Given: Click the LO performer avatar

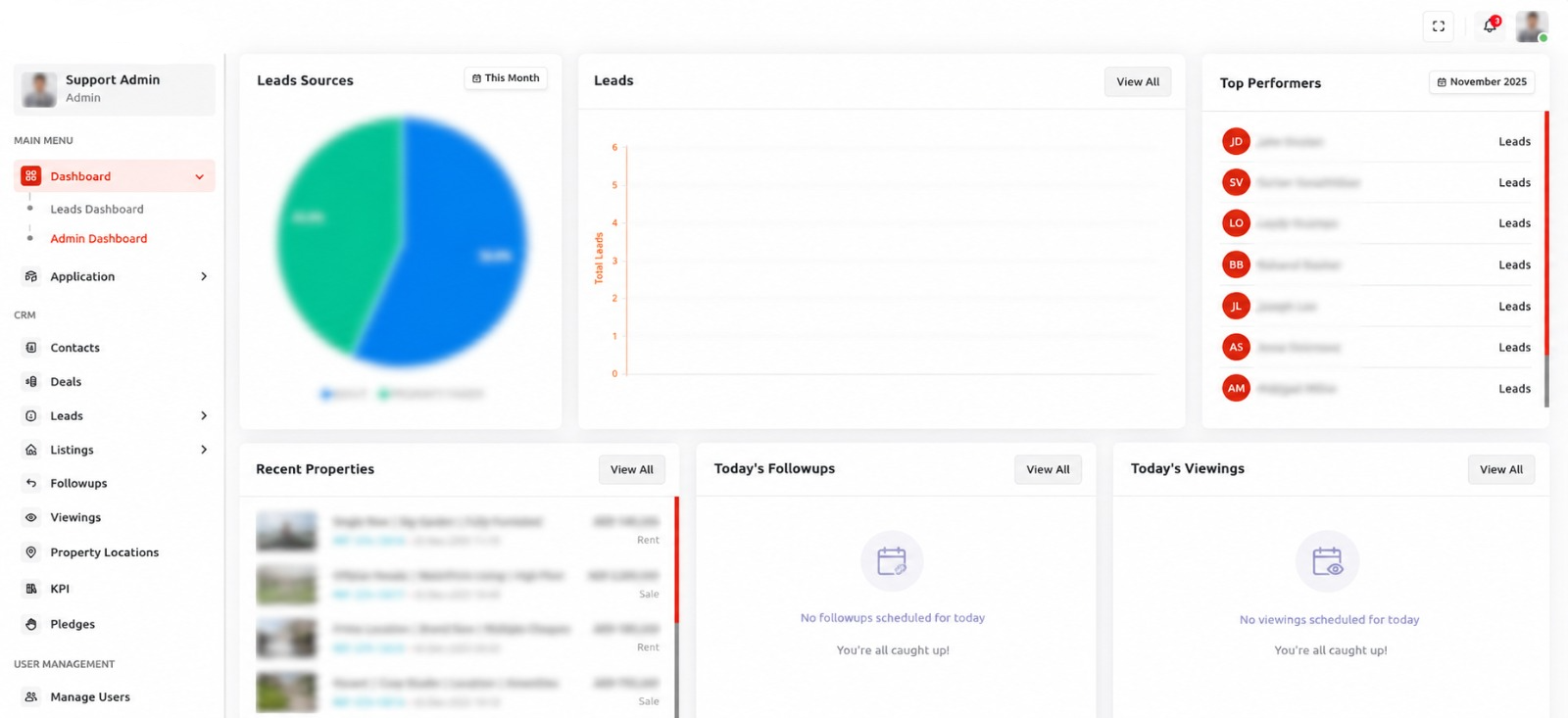Looking at the screenshot, I should pyautogui.click(x=1236, y=223).
